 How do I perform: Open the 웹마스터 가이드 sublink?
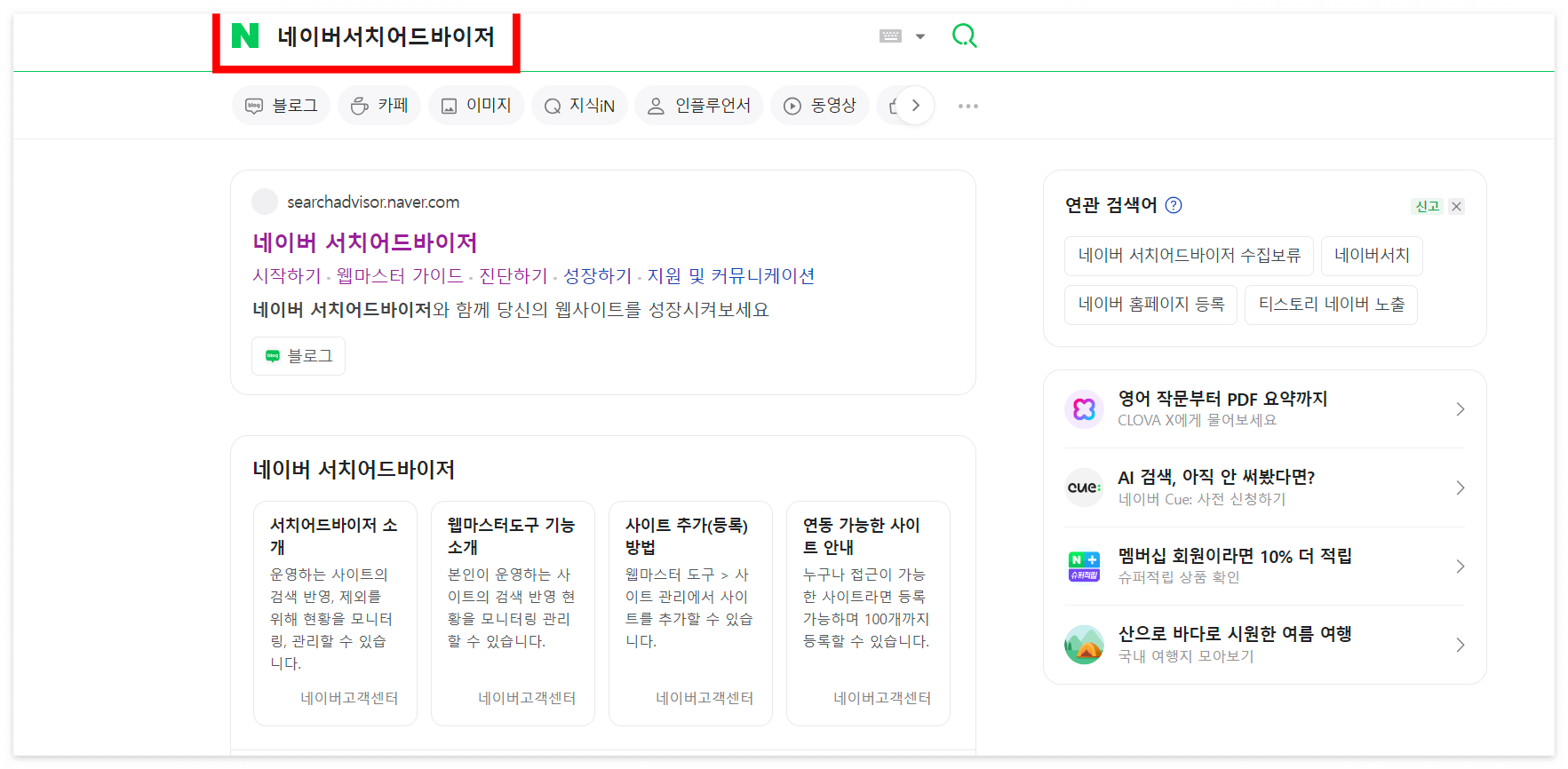tap(400, 276)
